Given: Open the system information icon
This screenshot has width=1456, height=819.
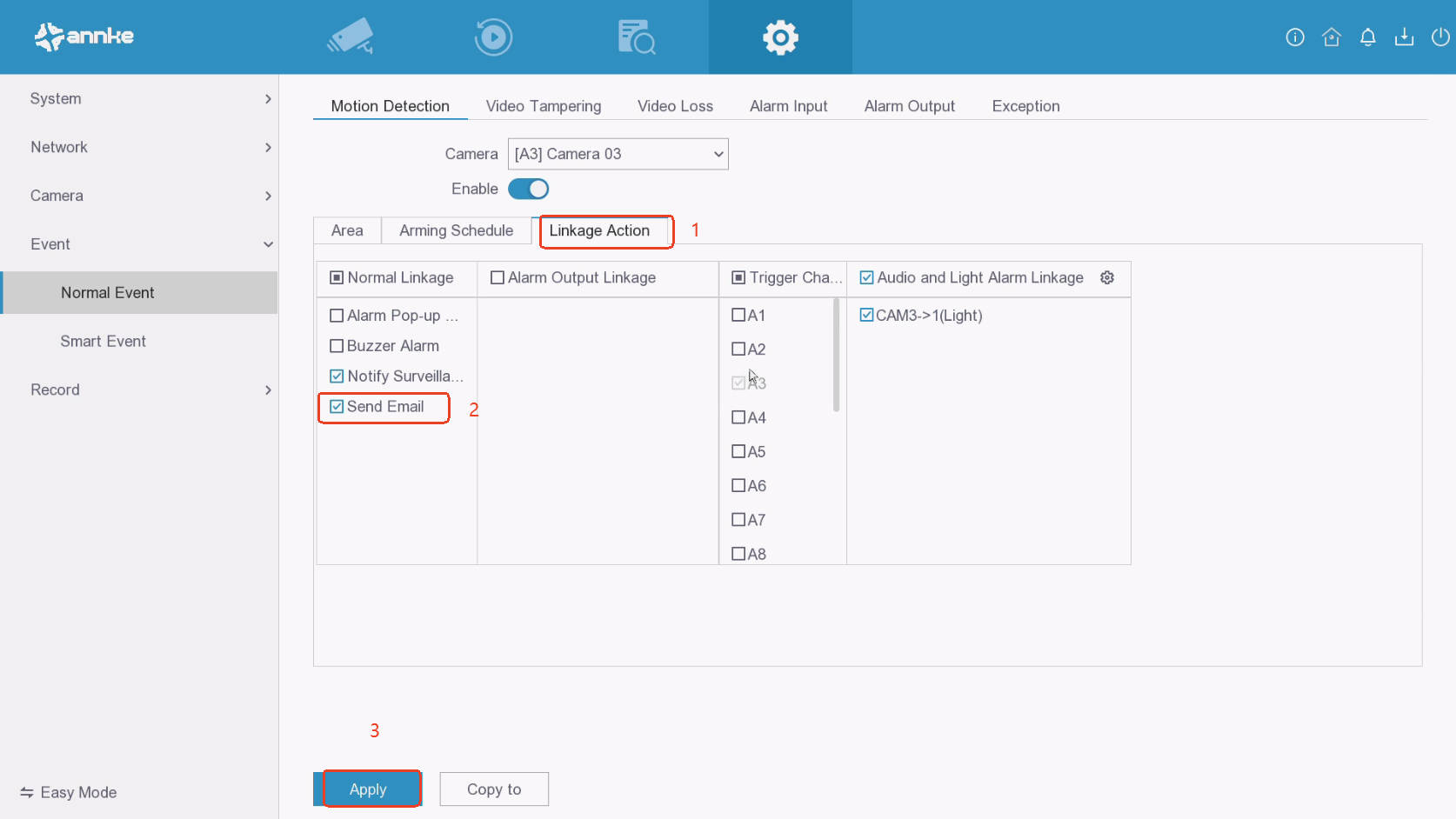Looking at the screenshot, I should click(1294, 37).
